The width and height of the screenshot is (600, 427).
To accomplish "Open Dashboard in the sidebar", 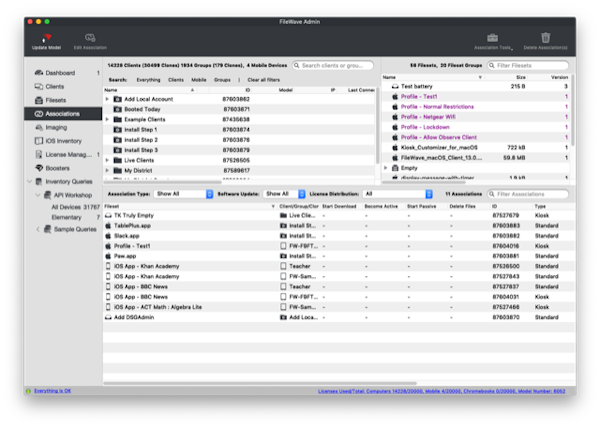I will coord(59,73).
